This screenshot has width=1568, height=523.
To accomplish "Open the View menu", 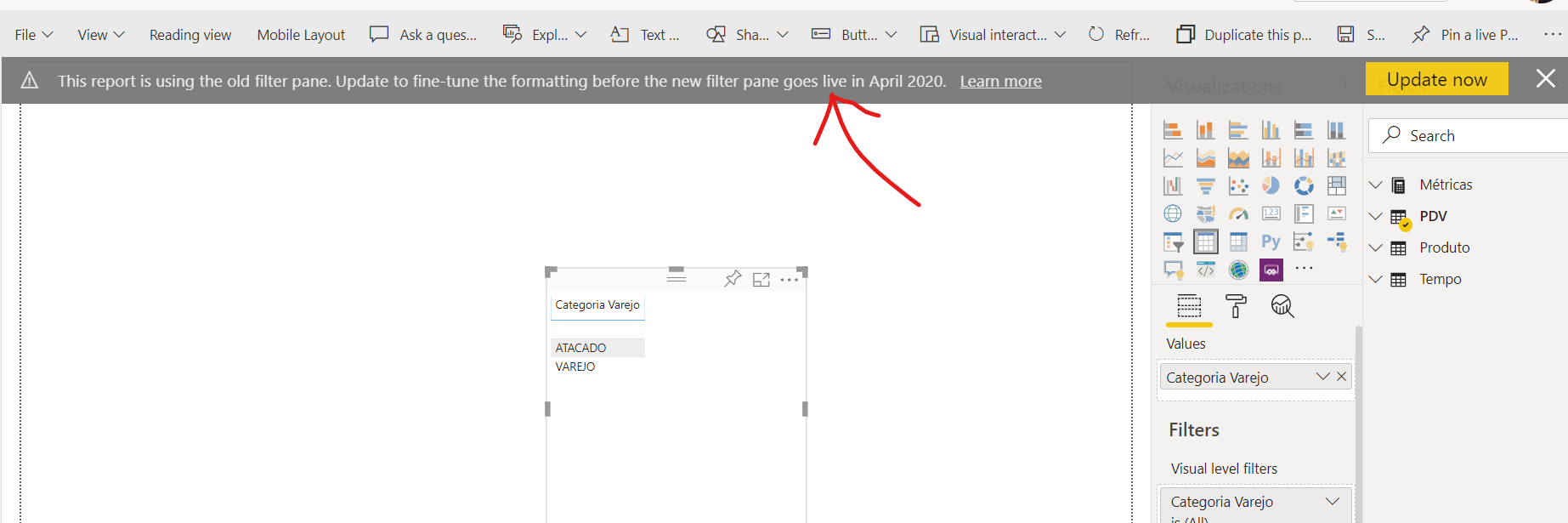I will coord(101,35).
